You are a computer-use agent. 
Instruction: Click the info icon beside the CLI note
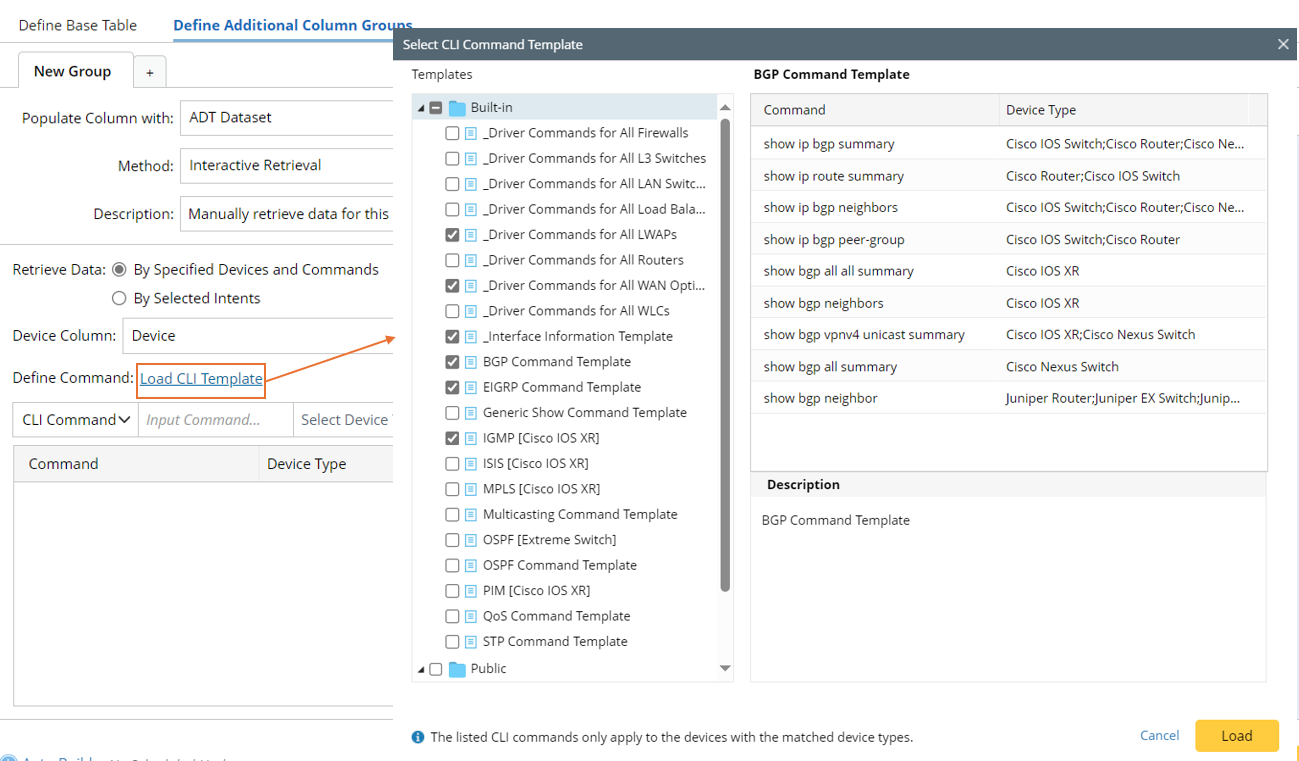pyautogui.click(x=418, y=737)
